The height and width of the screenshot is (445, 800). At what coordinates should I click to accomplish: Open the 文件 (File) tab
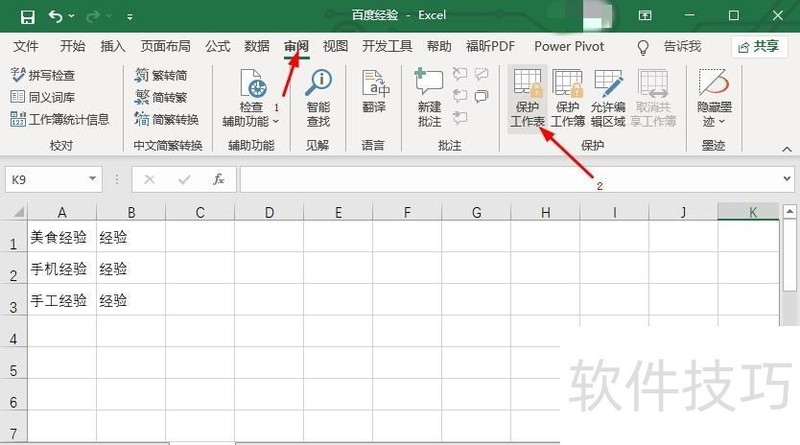(x=26, y=46)
